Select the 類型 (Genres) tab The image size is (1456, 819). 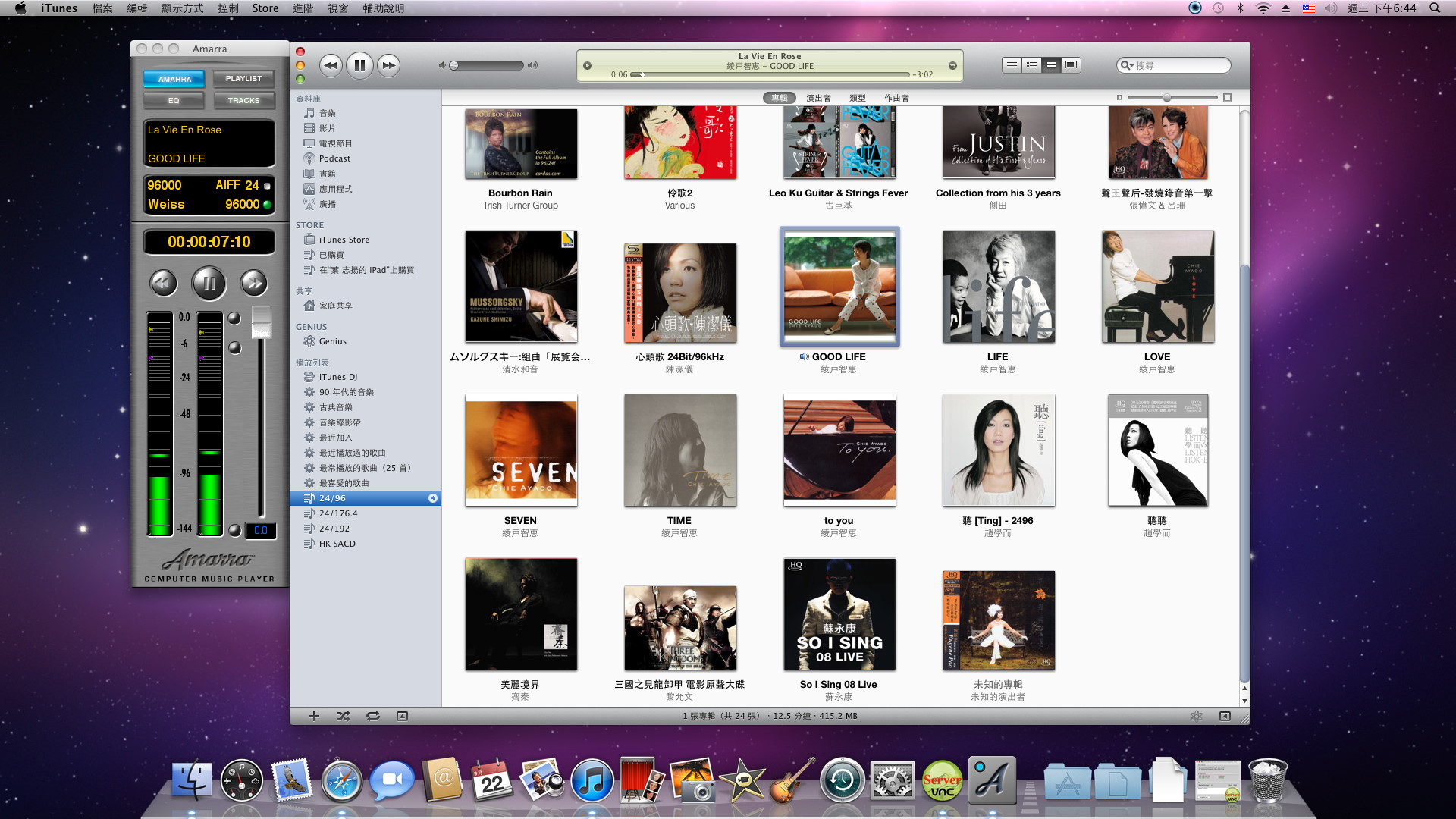click(x=858, y=98)
